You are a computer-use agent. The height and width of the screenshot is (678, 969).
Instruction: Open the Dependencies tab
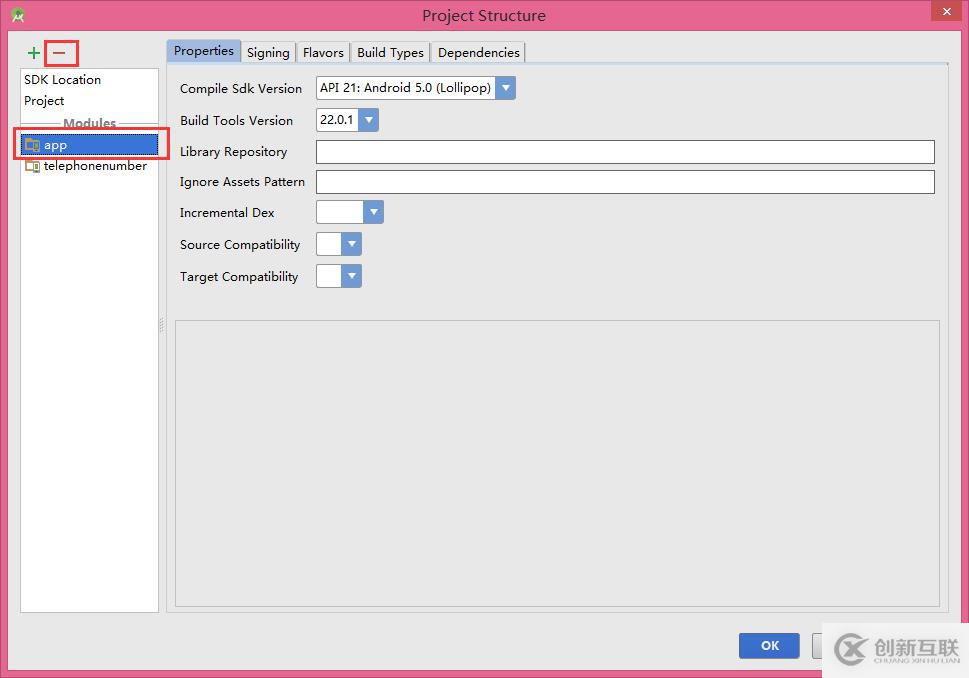tap(478, 53)
